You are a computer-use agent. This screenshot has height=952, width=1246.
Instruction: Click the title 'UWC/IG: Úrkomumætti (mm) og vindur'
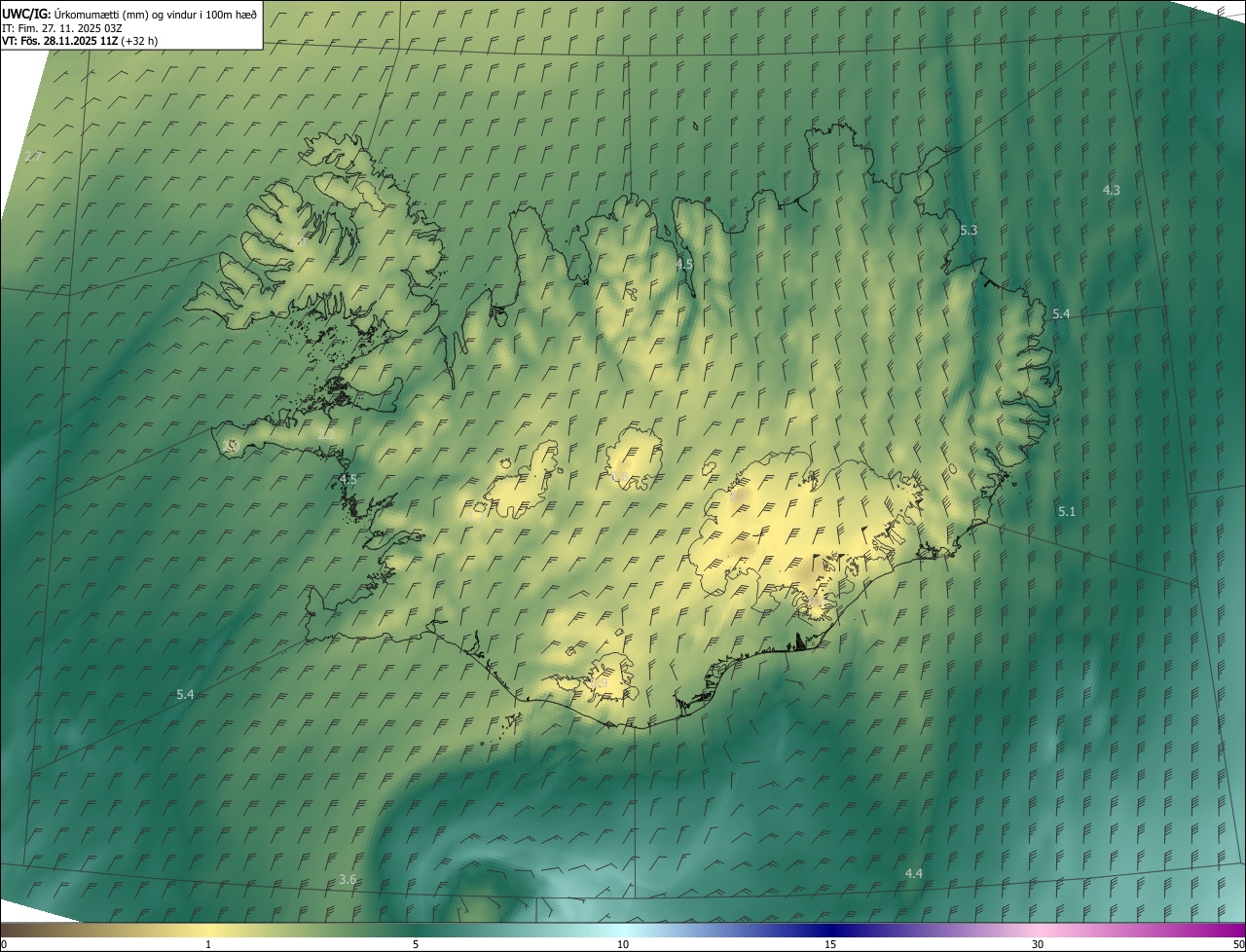129,14
